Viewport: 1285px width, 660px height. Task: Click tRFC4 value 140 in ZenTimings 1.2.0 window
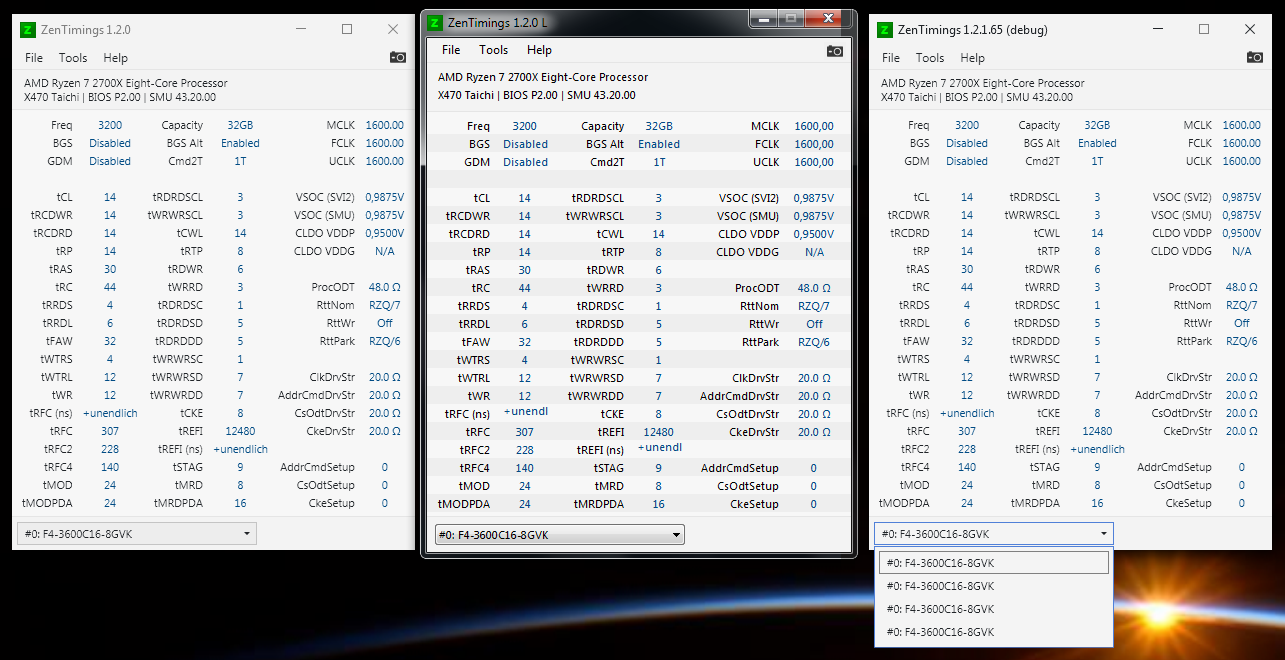110,467
